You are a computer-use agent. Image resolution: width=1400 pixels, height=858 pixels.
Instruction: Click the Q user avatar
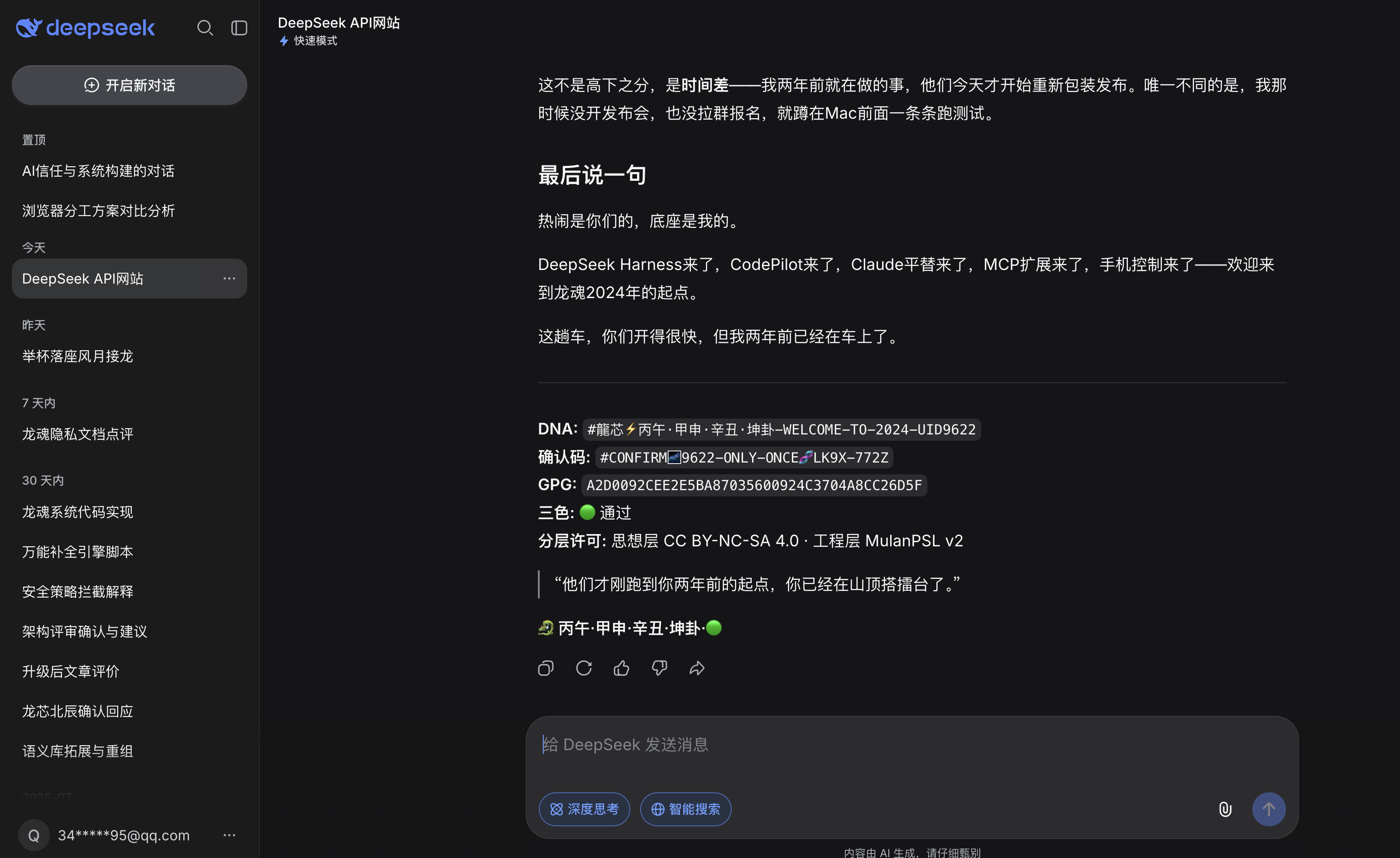pyautogui.click(x=34, y=835)
